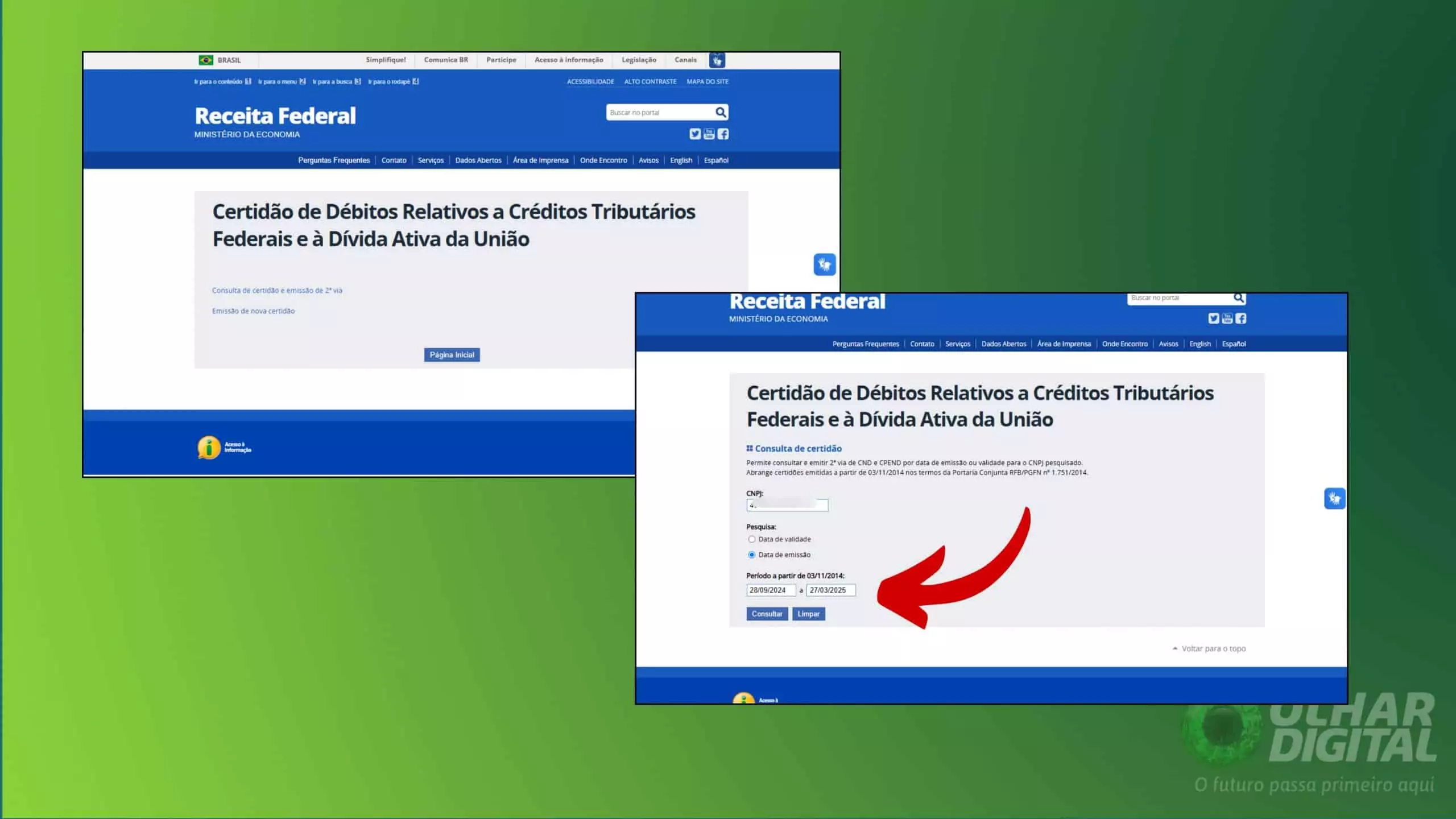Switch to English in front window menu
Screen dimensions: 1456x819
[1200, 344]
